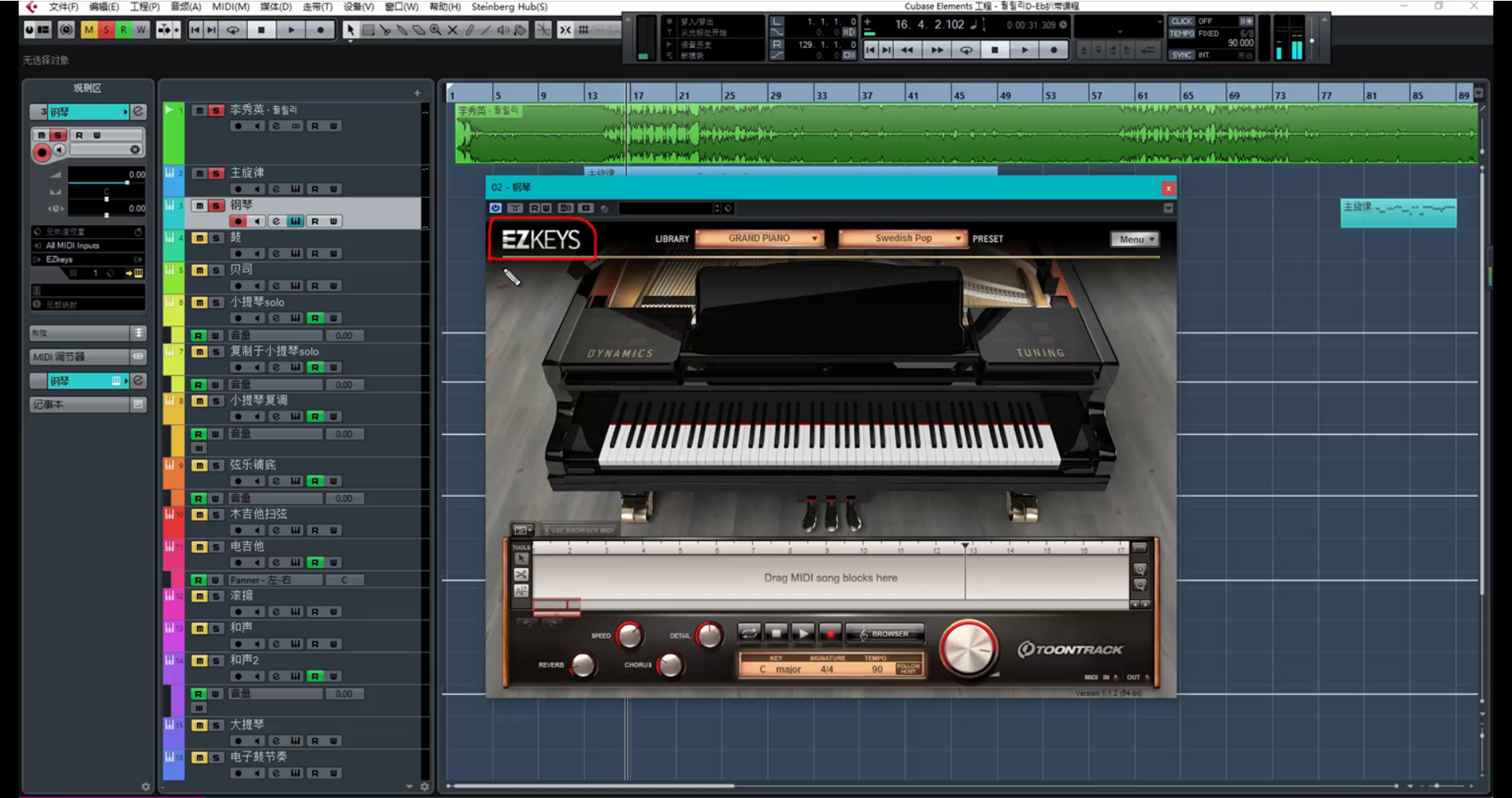
Task: Open the grid type selector icon
Action: (x=584, y=30)
